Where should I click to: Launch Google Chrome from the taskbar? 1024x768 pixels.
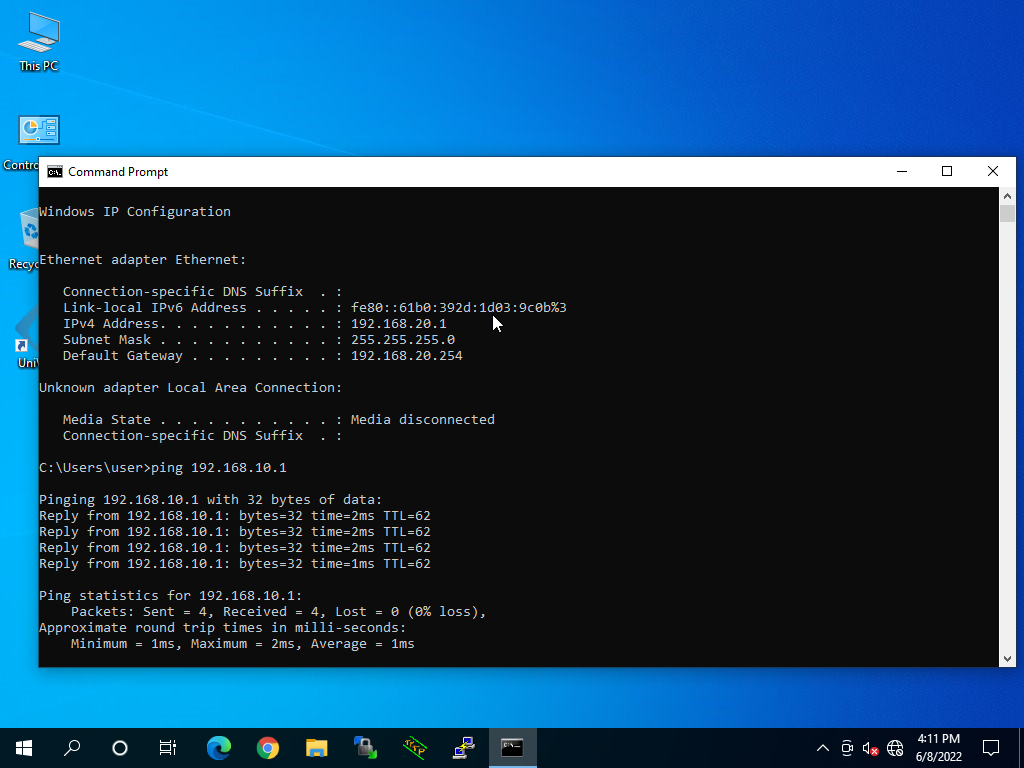click(x=267, y=747)
